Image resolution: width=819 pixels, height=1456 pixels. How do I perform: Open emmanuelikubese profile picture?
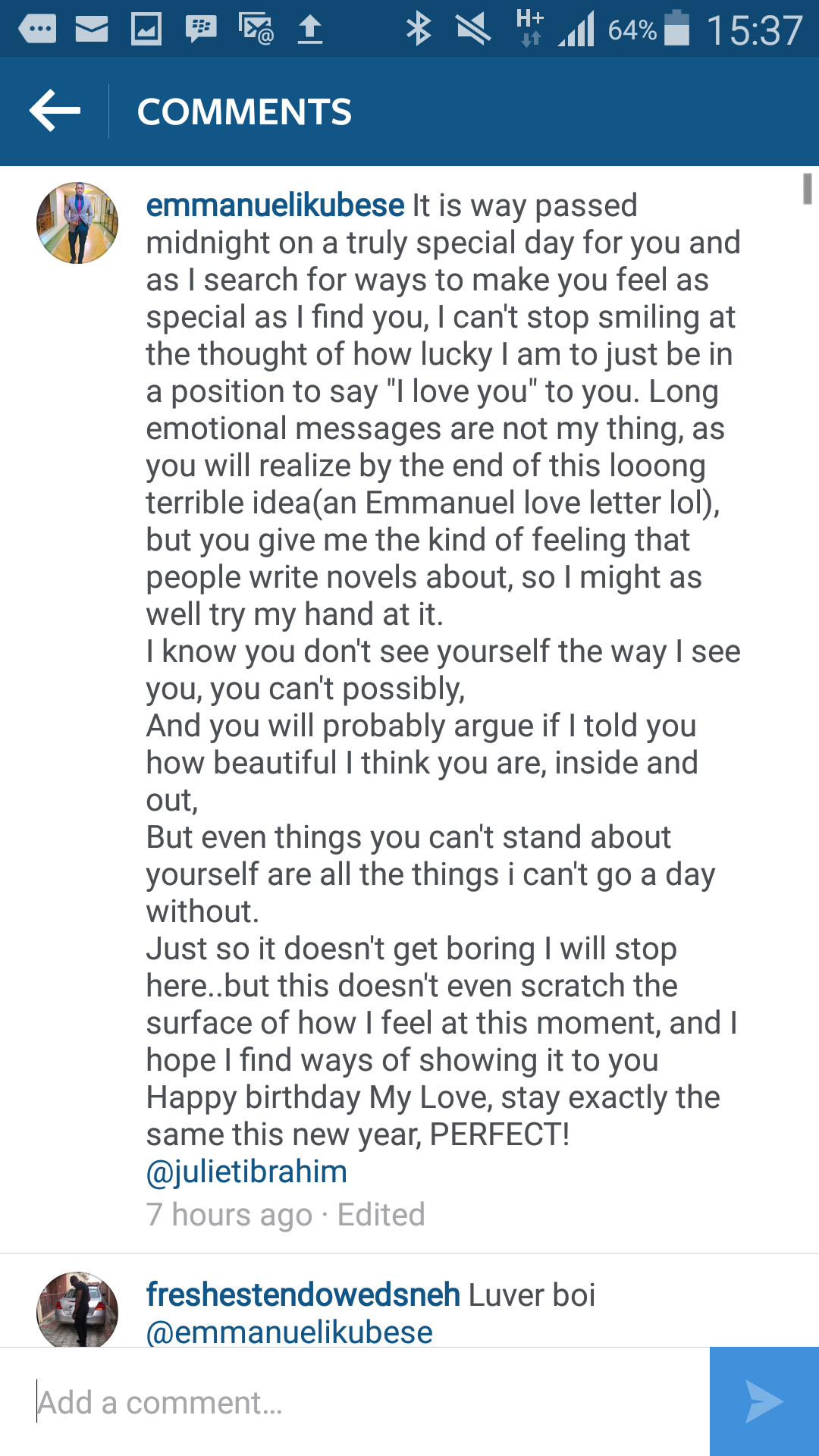(x=77, y=223)
